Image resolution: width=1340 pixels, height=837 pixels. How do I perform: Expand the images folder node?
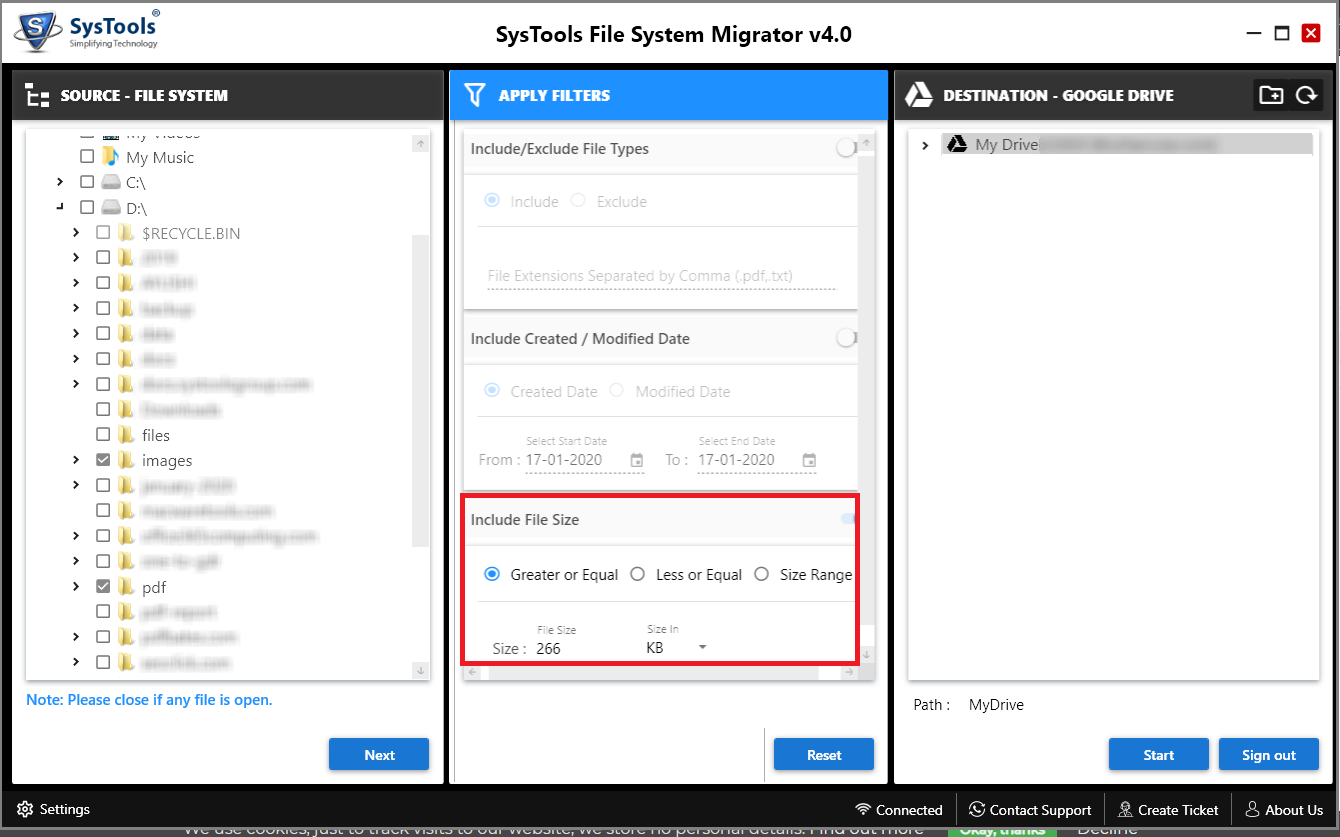pos(76,460)
